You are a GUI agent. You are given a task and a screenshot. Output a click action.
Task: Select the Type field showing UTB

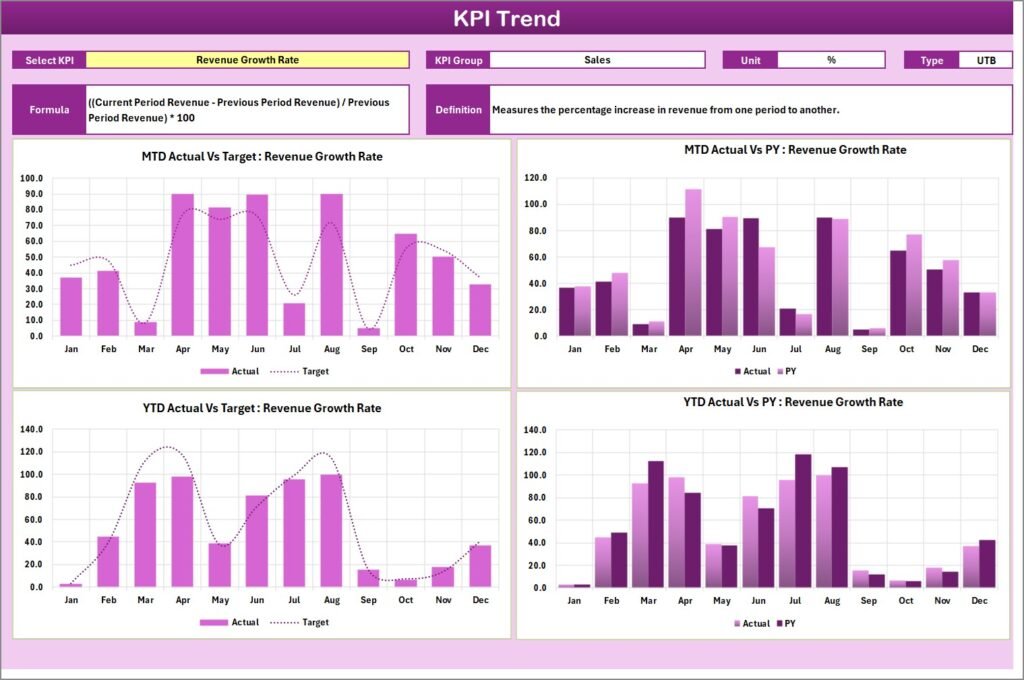point(987,60)
